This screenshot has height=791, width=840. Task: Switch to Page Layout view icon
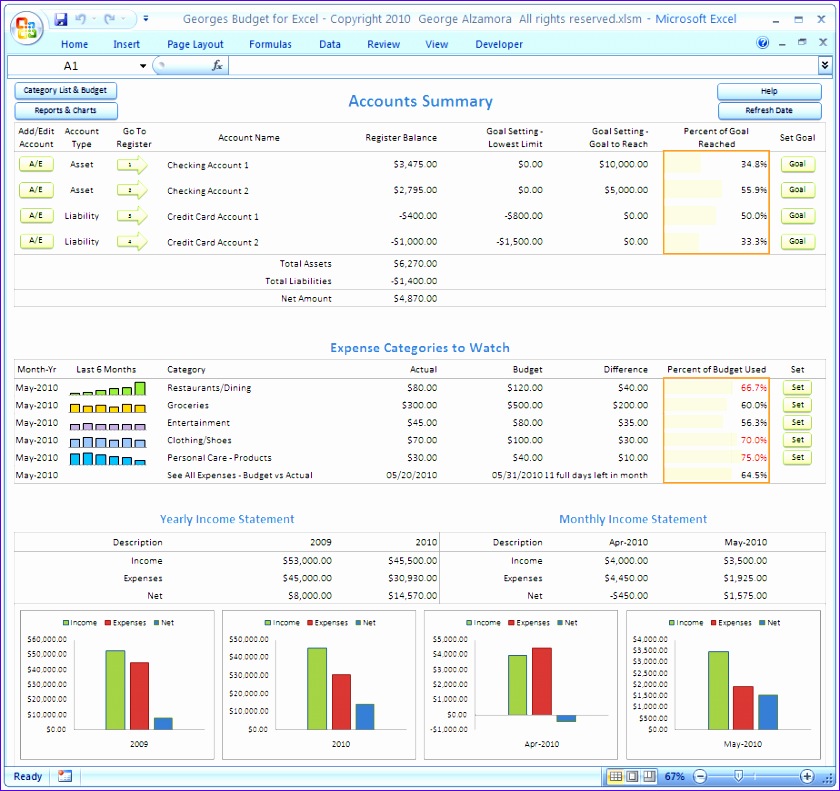pyautogui.click(x=633, y=776)
